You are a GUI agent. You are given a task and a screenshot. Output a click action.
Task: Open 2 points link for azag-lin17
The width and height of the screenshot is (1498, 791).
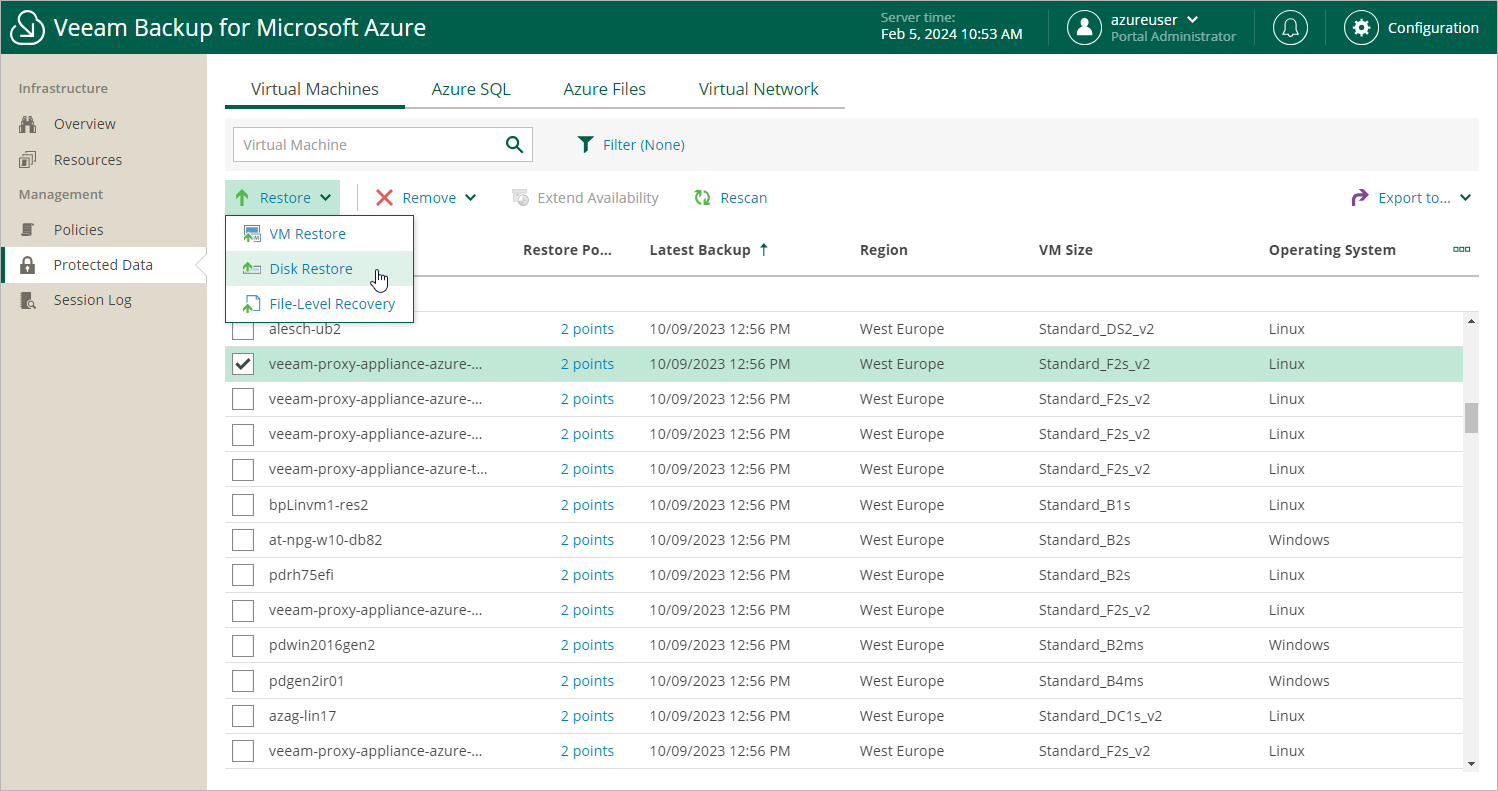tap(587, 716)
